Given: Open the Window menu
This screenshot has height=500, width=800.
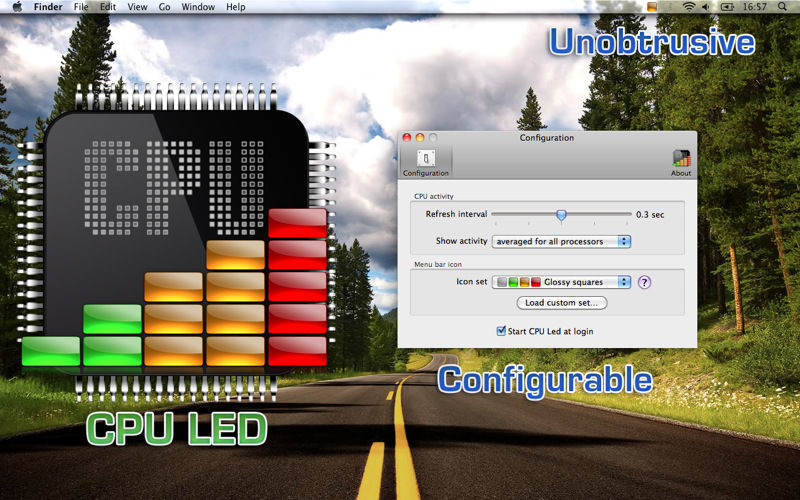Looking at the screenshot, I should coord(198,7).
